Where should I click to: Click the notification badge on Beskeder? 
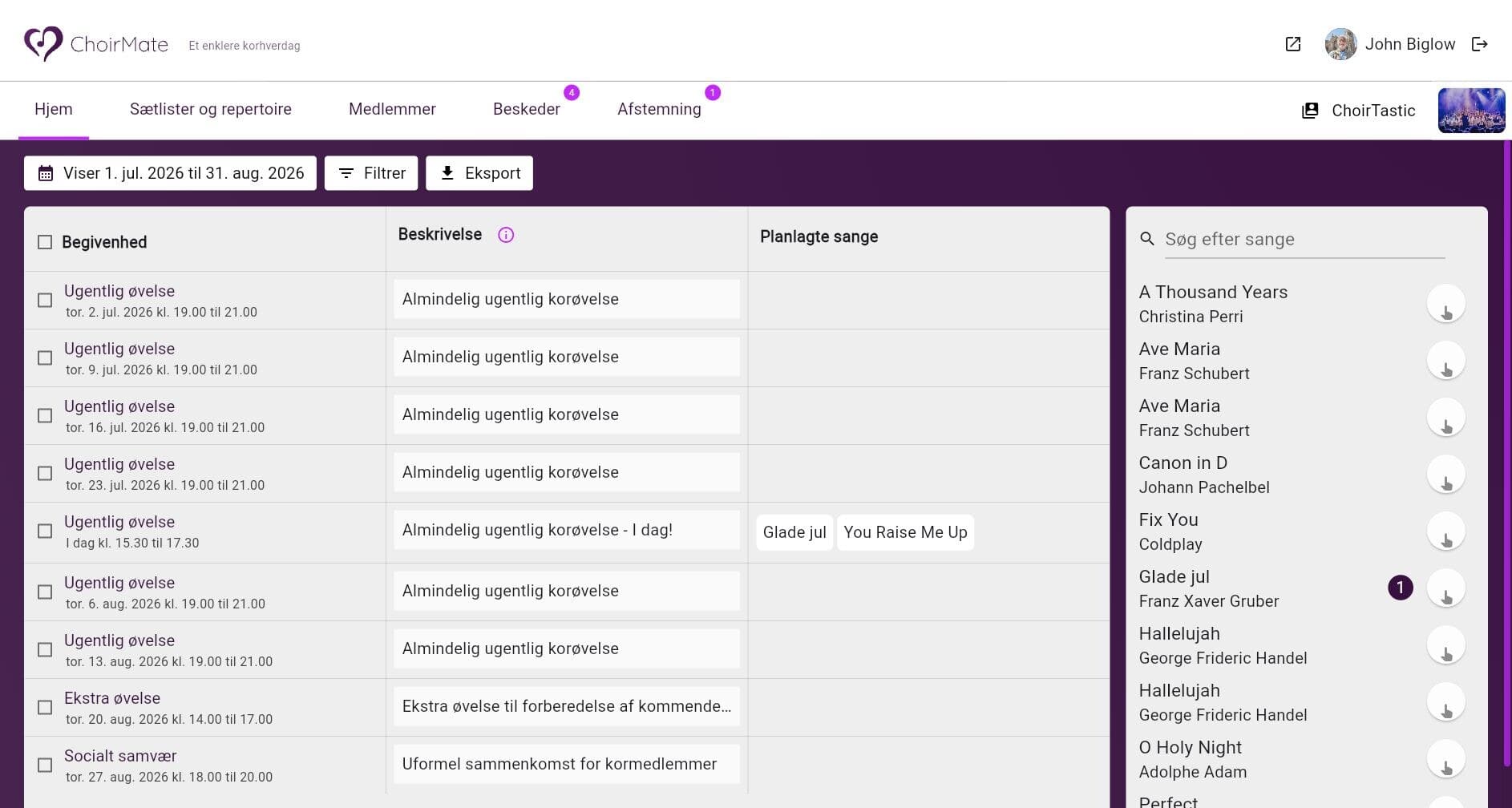click(572, 93)
